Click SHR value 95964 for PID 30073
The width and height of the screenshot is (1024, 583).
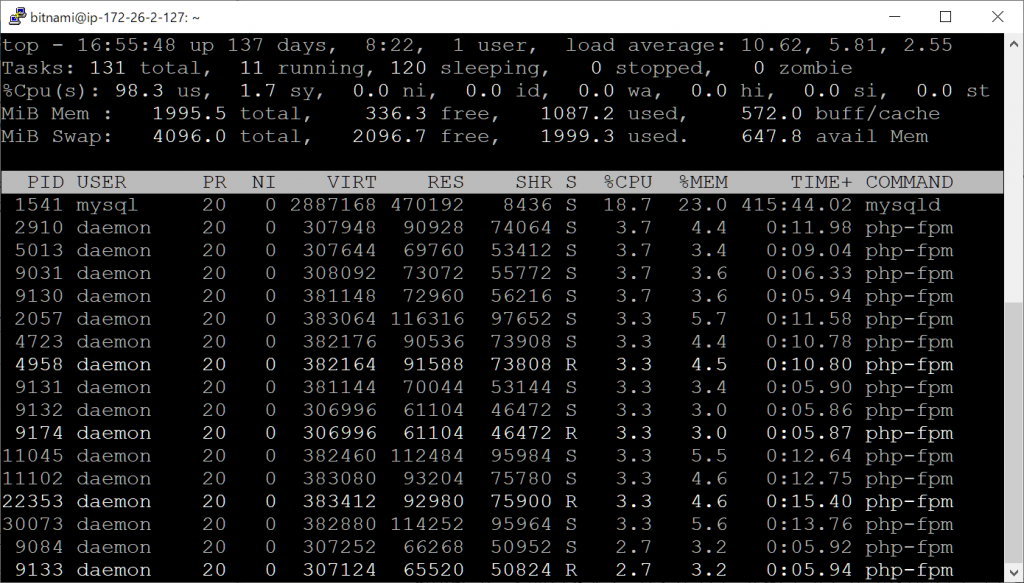point(521,525)
